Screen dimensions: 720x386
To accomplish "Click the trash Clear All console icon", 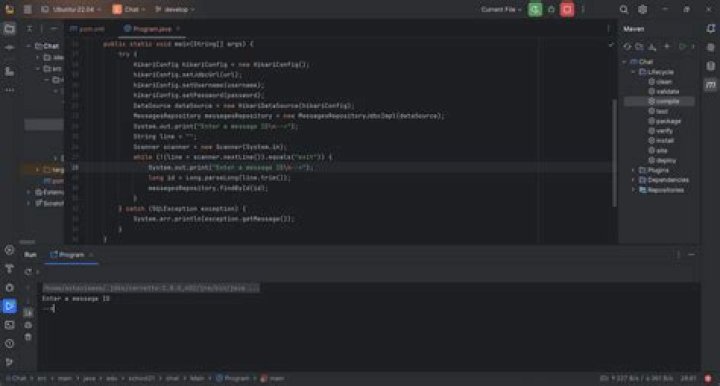I will tap(28, 337).
